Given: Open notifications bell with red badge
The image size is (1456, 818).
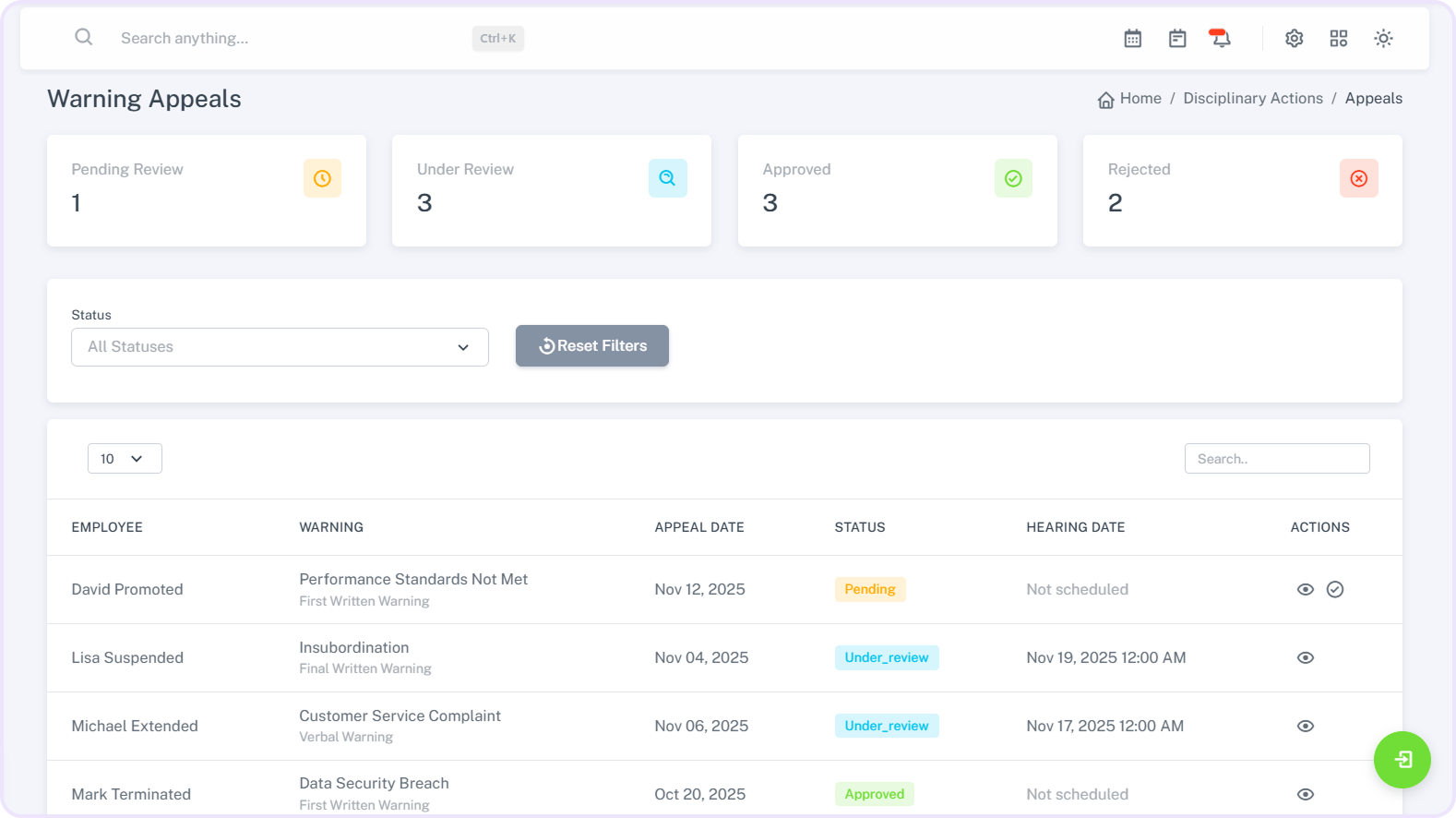Looking at the screenshot, I should (x=1220, y=38).
